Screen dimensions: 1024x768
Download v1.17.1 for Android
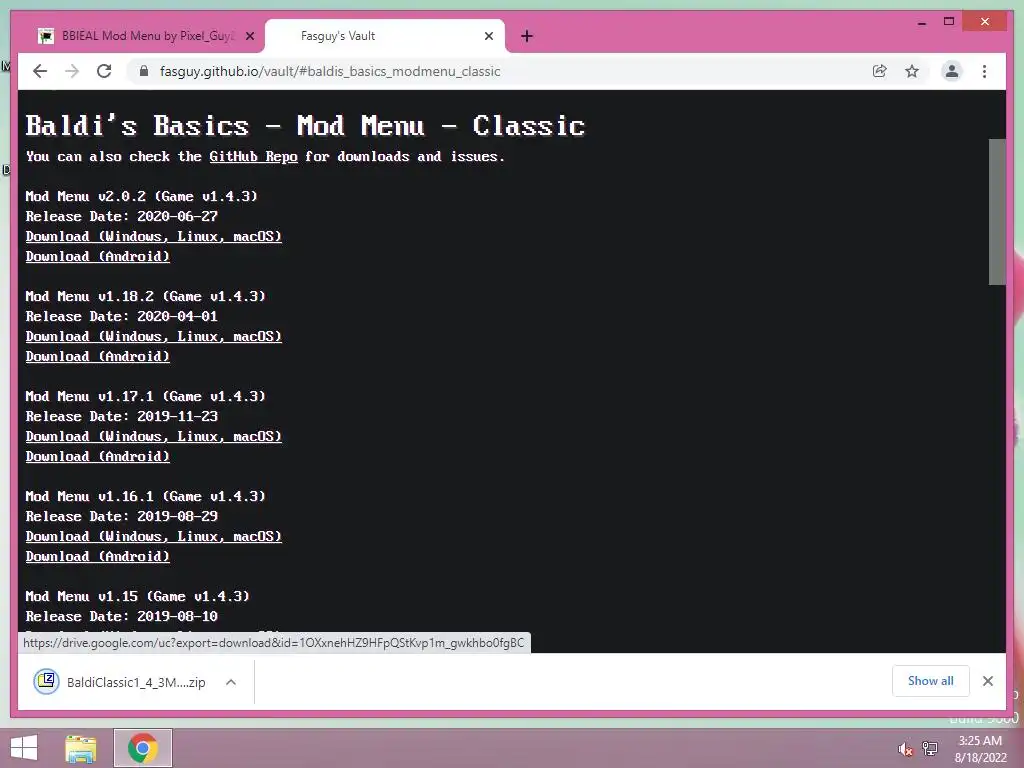(97, 456)
